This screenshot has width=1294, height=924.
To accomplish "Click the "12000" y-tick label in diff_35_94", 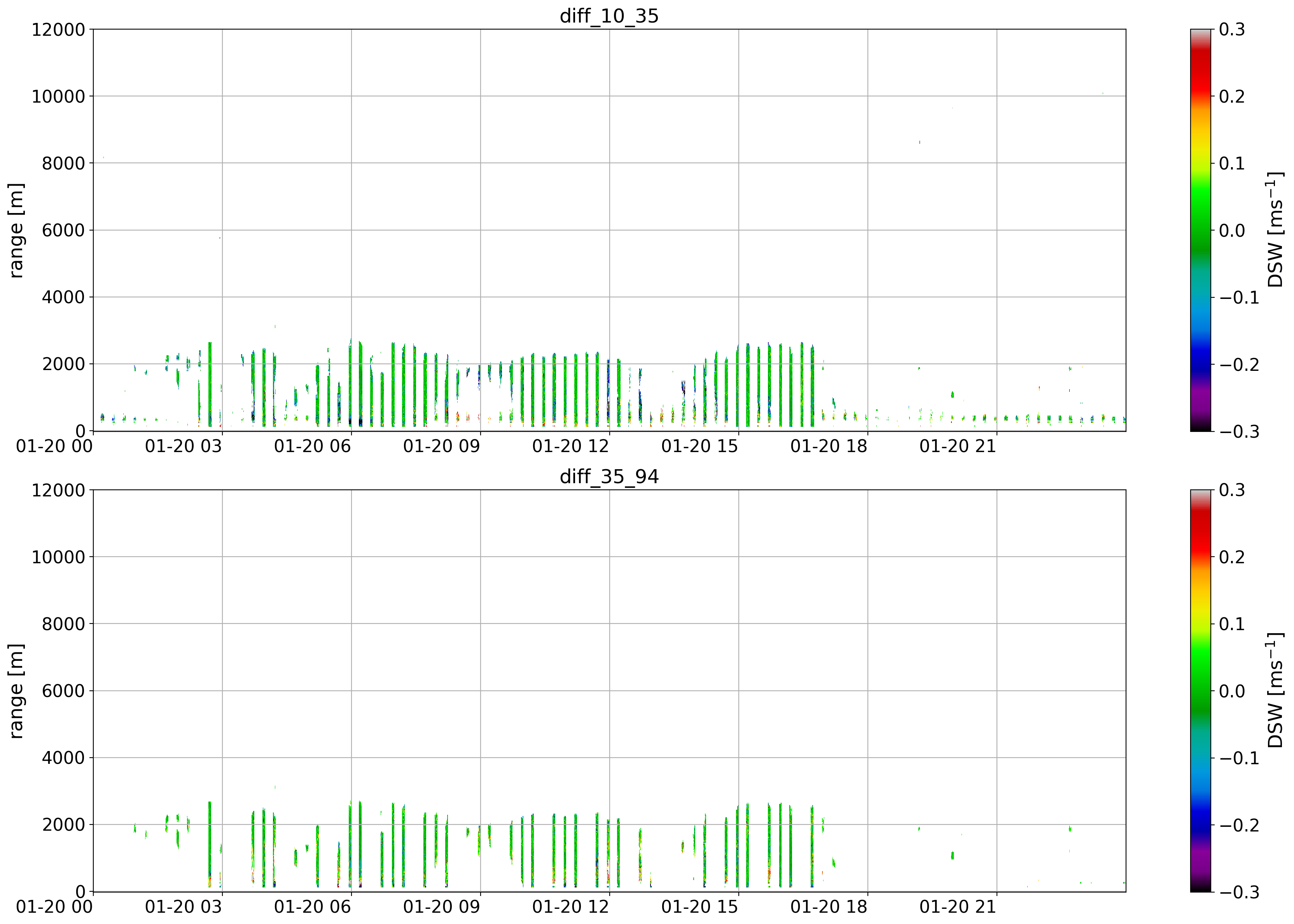I will [58, 491].
